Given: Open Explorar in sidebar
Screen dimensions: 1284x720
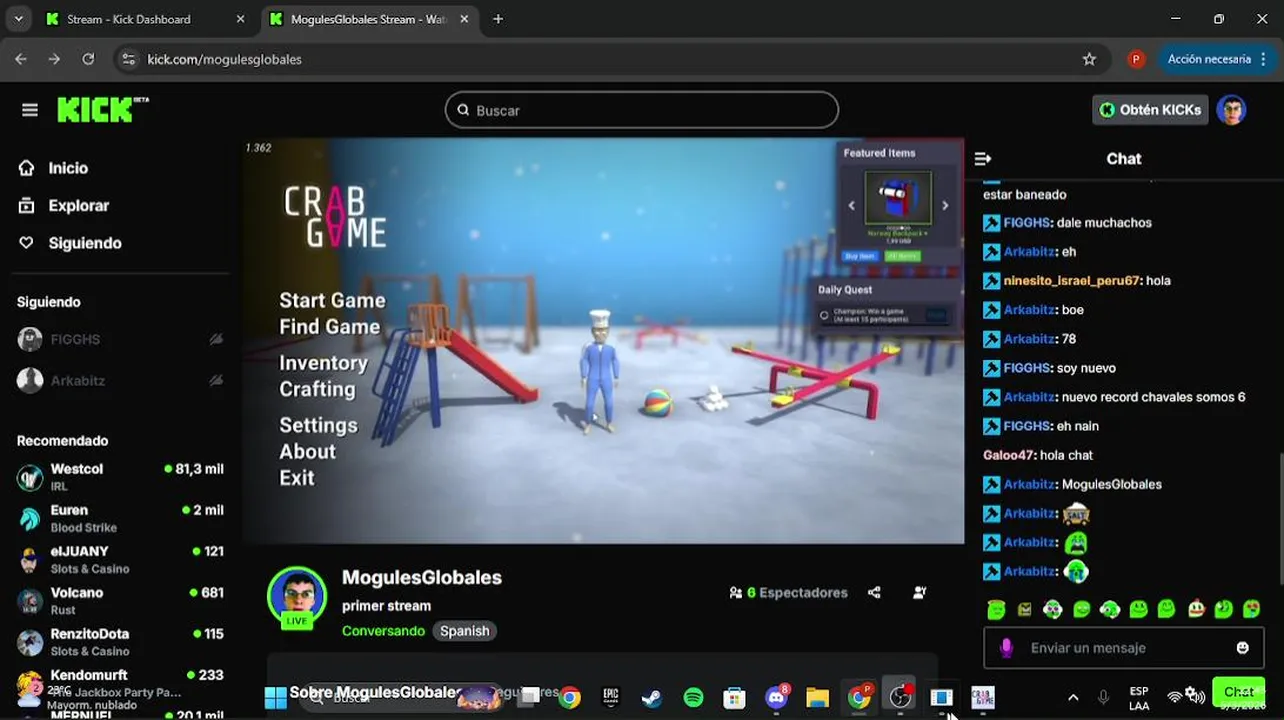Looking at the screenshot, I should tap(78, 205).
